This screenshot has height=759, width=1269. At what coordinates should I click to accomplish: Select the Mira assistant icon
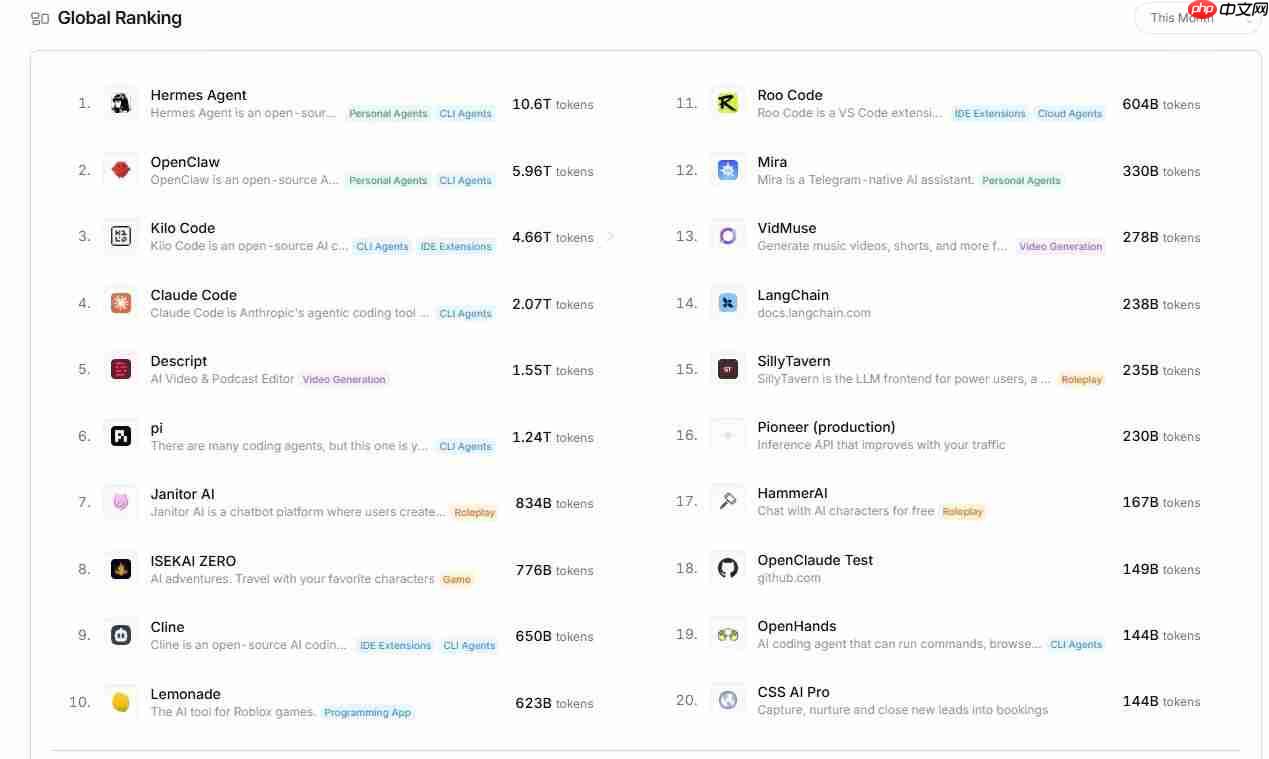(728, 170)
